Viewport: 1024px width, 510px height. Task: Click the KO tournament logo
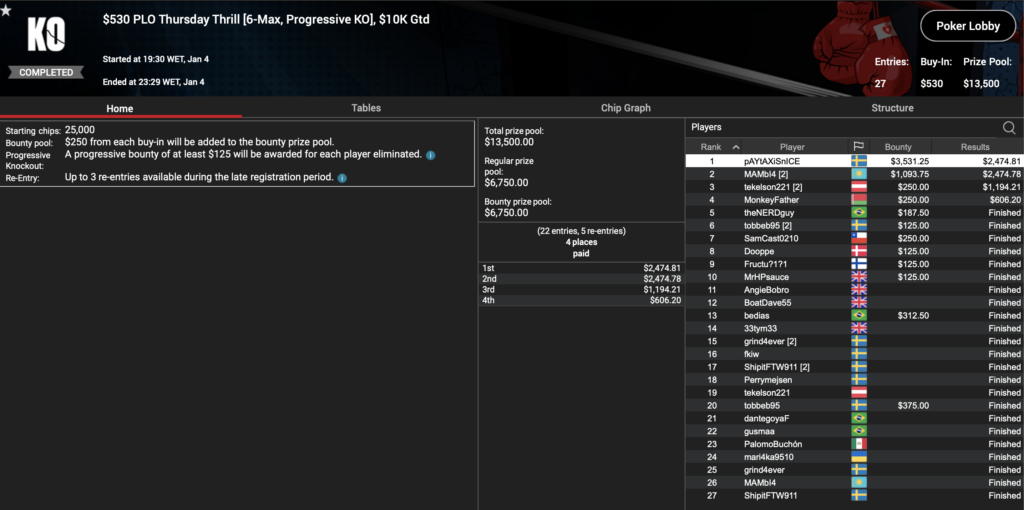(46, 37)
